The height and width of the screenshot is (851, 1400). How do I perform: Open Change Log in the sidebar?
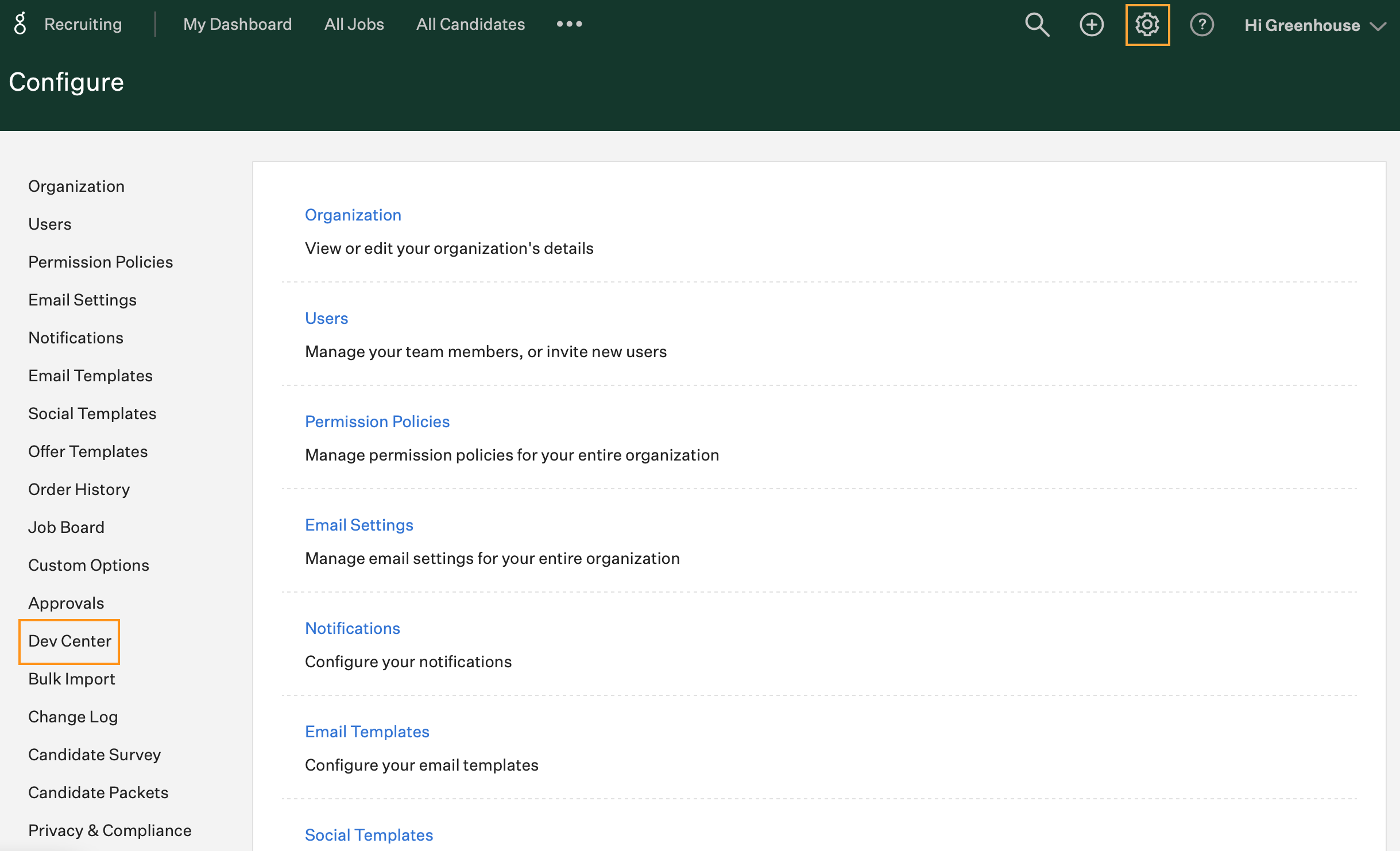(73, 717)
